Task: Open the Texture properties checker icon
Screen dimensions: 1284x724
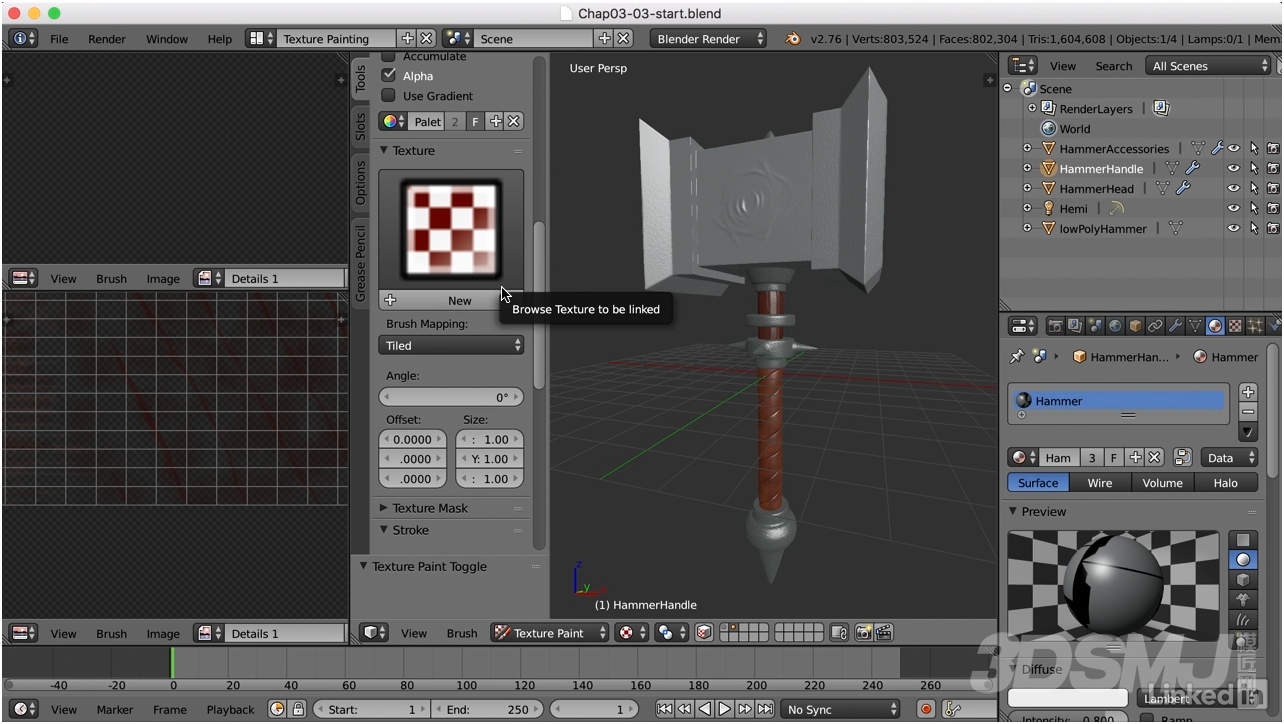Action: (1235, 326)
